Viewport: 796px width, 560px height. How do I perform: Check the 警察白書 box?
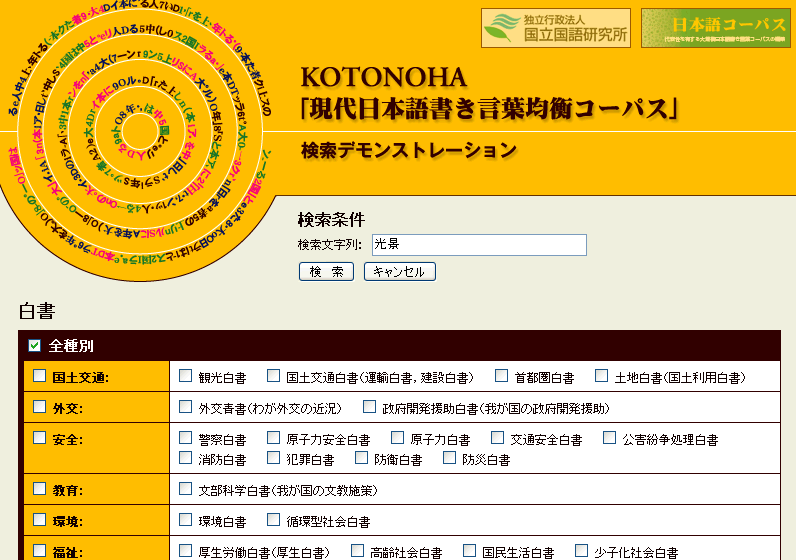pyautogui.click(x=186, y=438)
